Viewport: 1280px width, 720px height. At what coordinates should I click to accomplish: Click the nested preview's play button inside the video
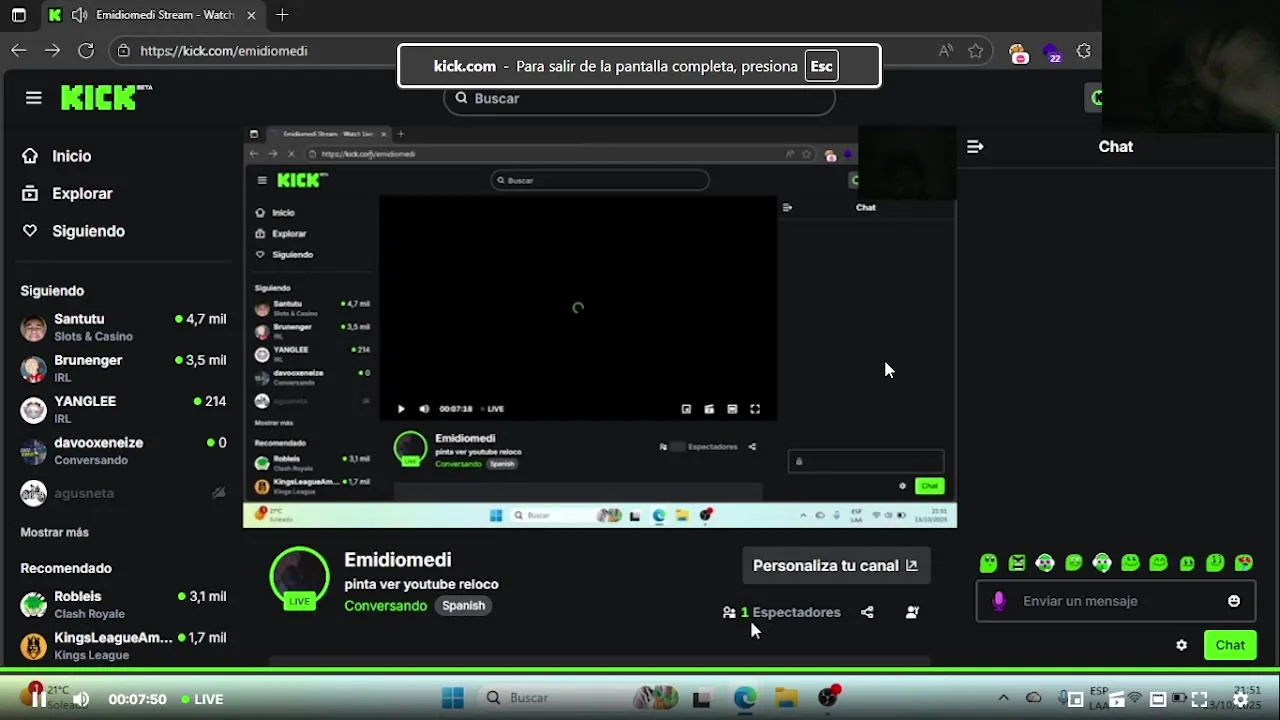[401, 409]
